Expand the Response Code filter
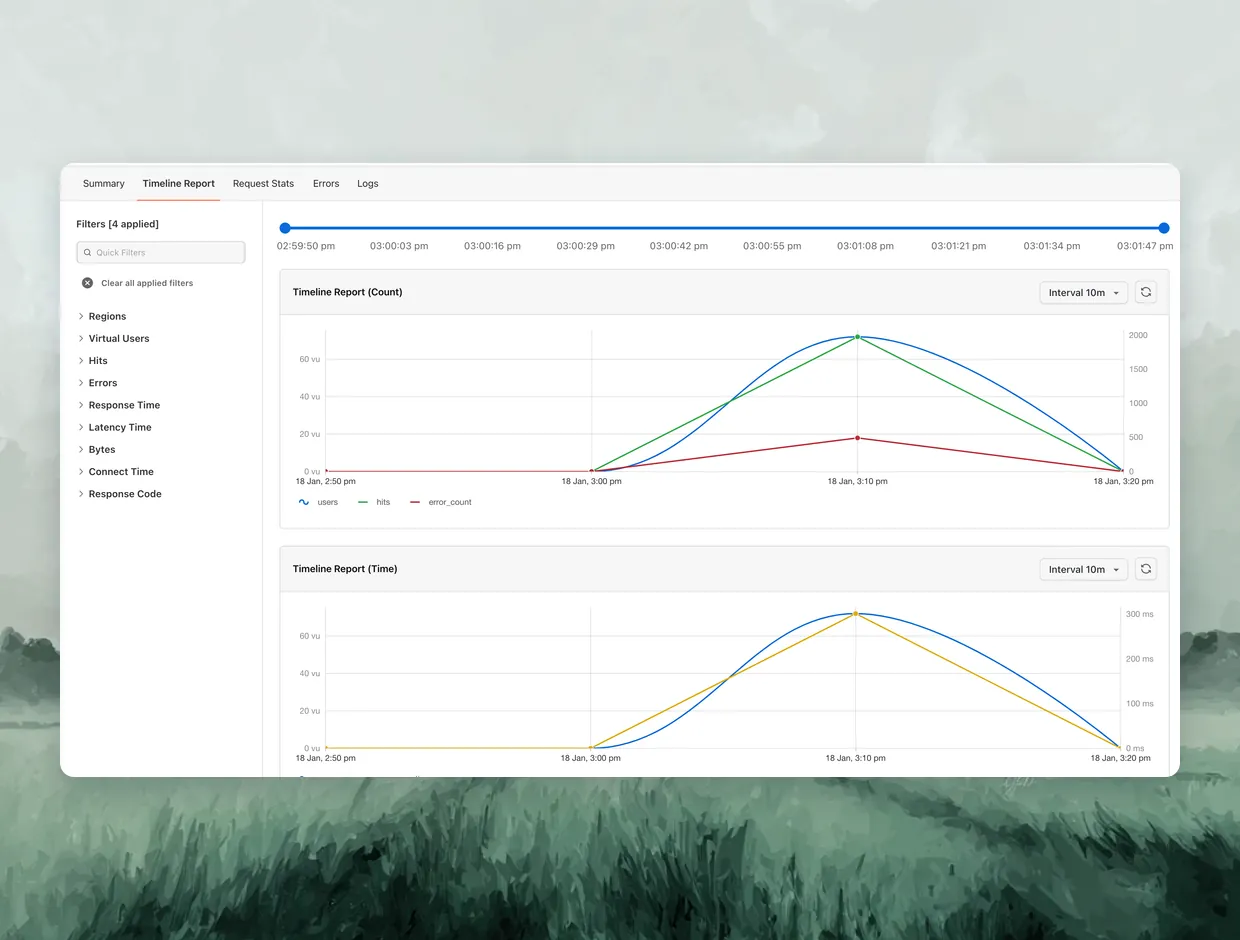Viewport: 1240px width, 940px height. 120,494
